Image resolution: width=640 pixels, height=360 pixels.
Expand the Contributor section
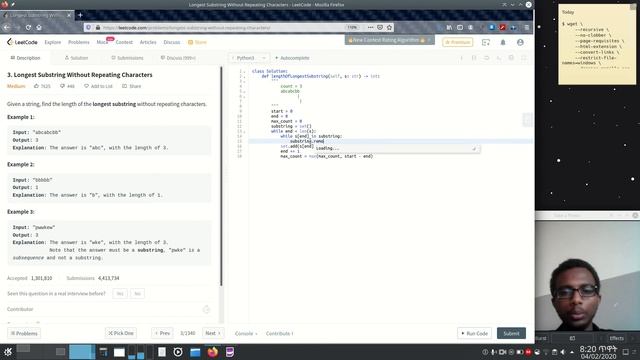[108, 309]
